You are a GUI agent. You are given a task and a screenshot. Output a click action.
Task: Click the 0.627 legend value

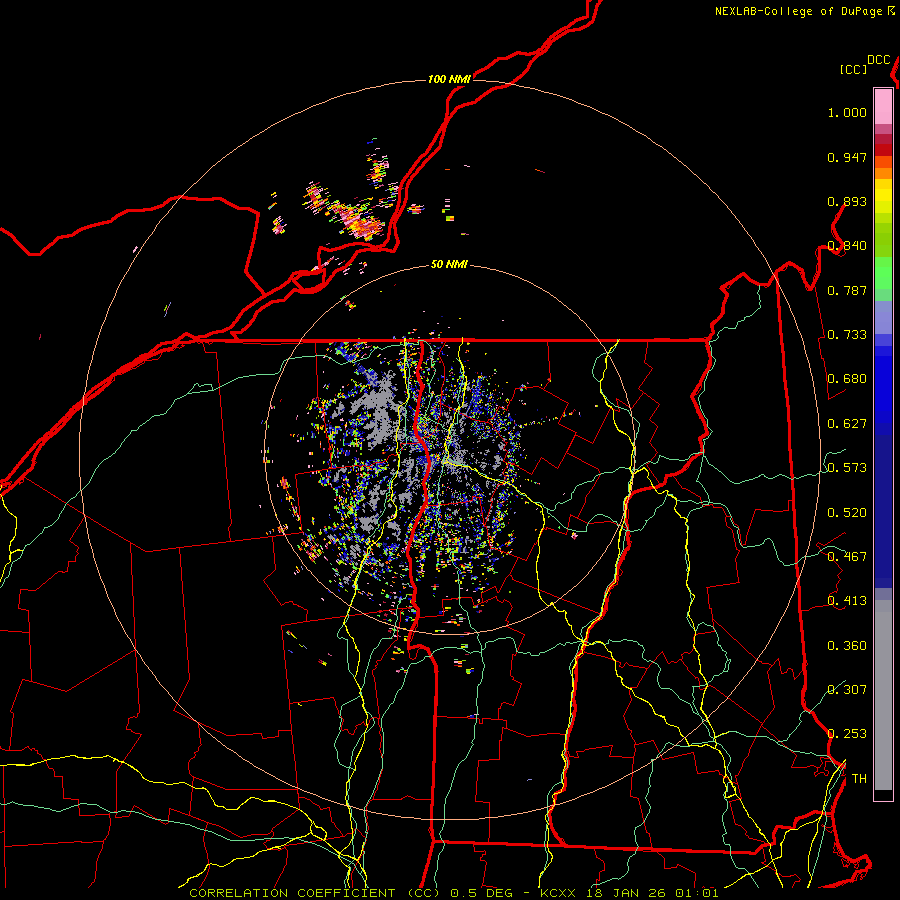point(847,424)
